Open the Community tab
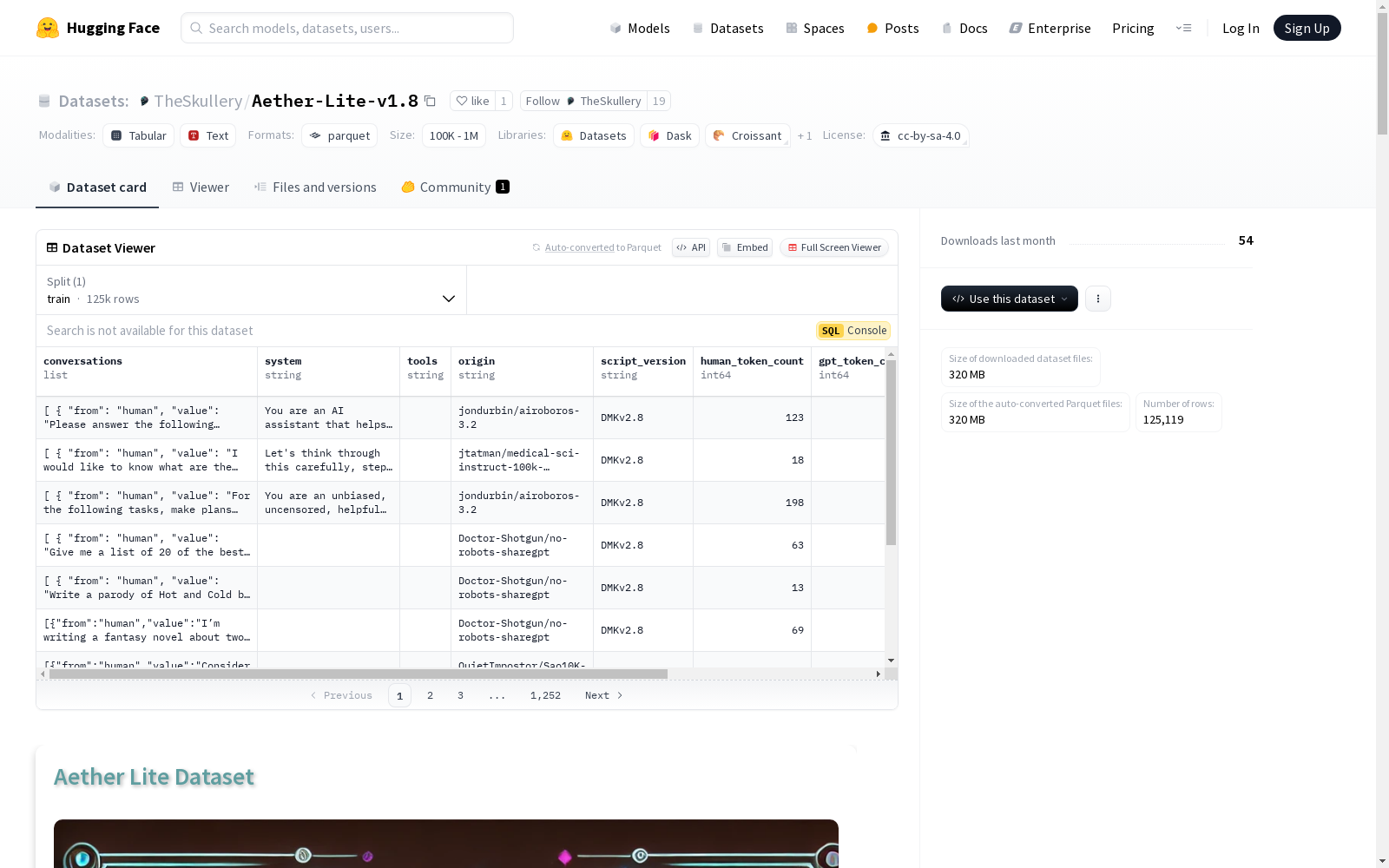1389x868 pixels. [455, 187]
